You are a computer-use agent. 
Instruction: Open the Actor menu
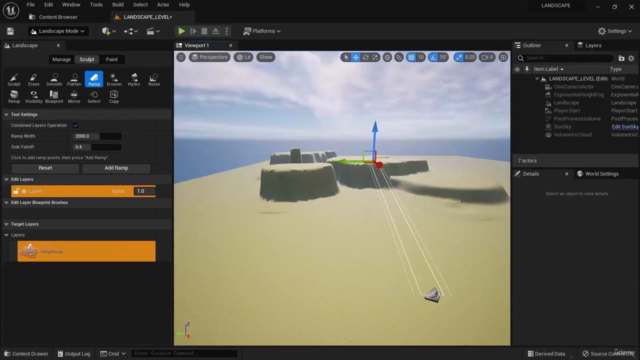point(163,5)
